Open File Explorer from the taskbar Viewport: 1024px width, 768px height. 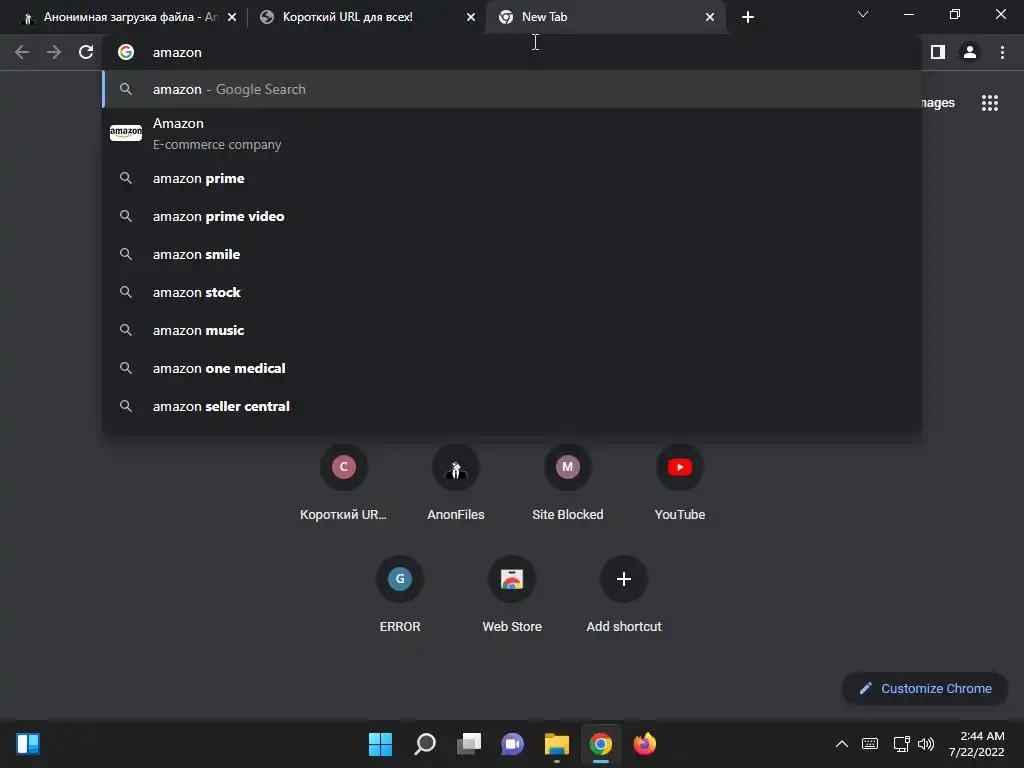point(556,744)
